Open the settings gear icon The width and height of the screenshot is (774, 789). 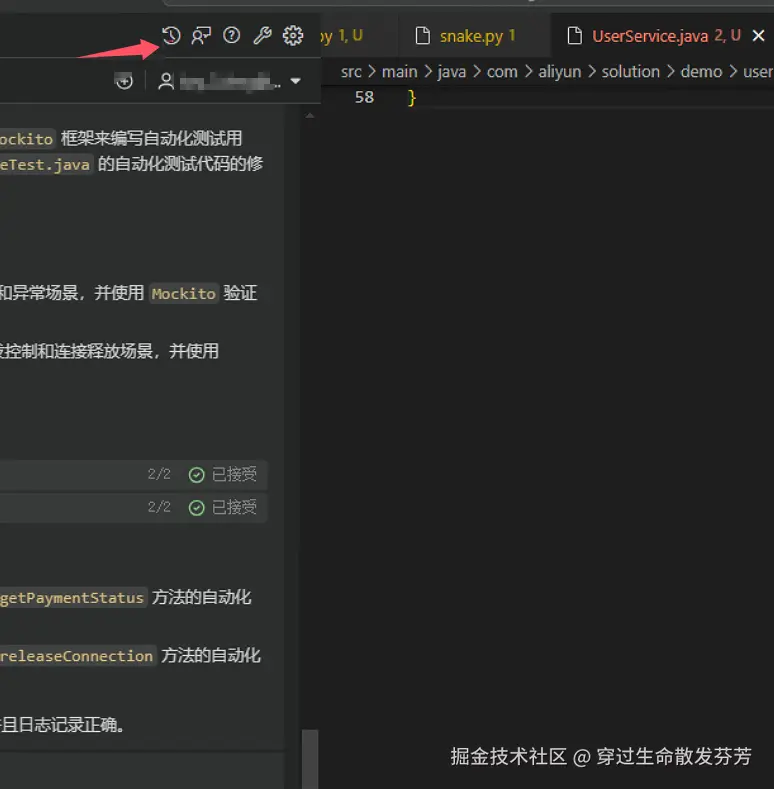coord(293,36)
